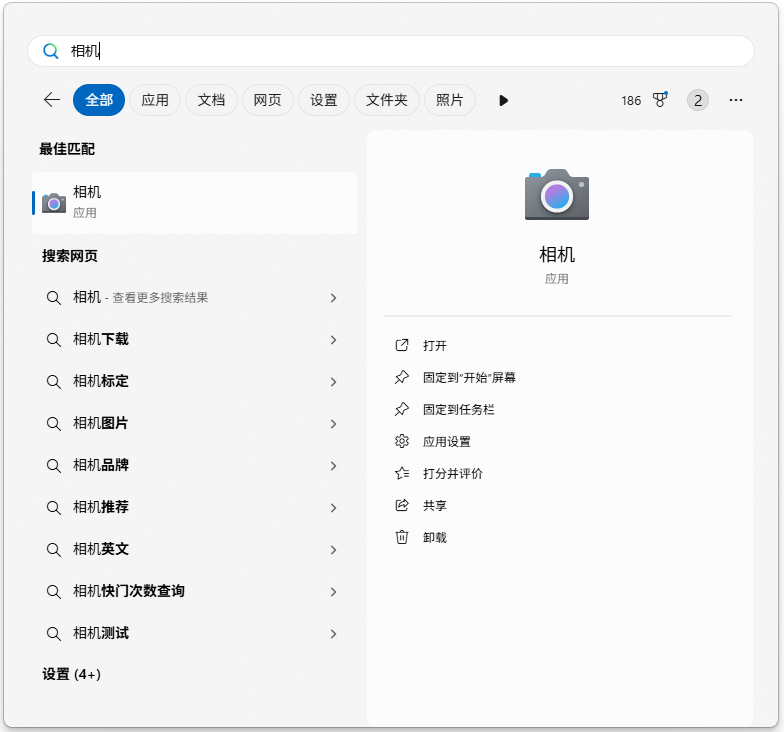Click the 186 rewards points count

[x=631, y=100]
